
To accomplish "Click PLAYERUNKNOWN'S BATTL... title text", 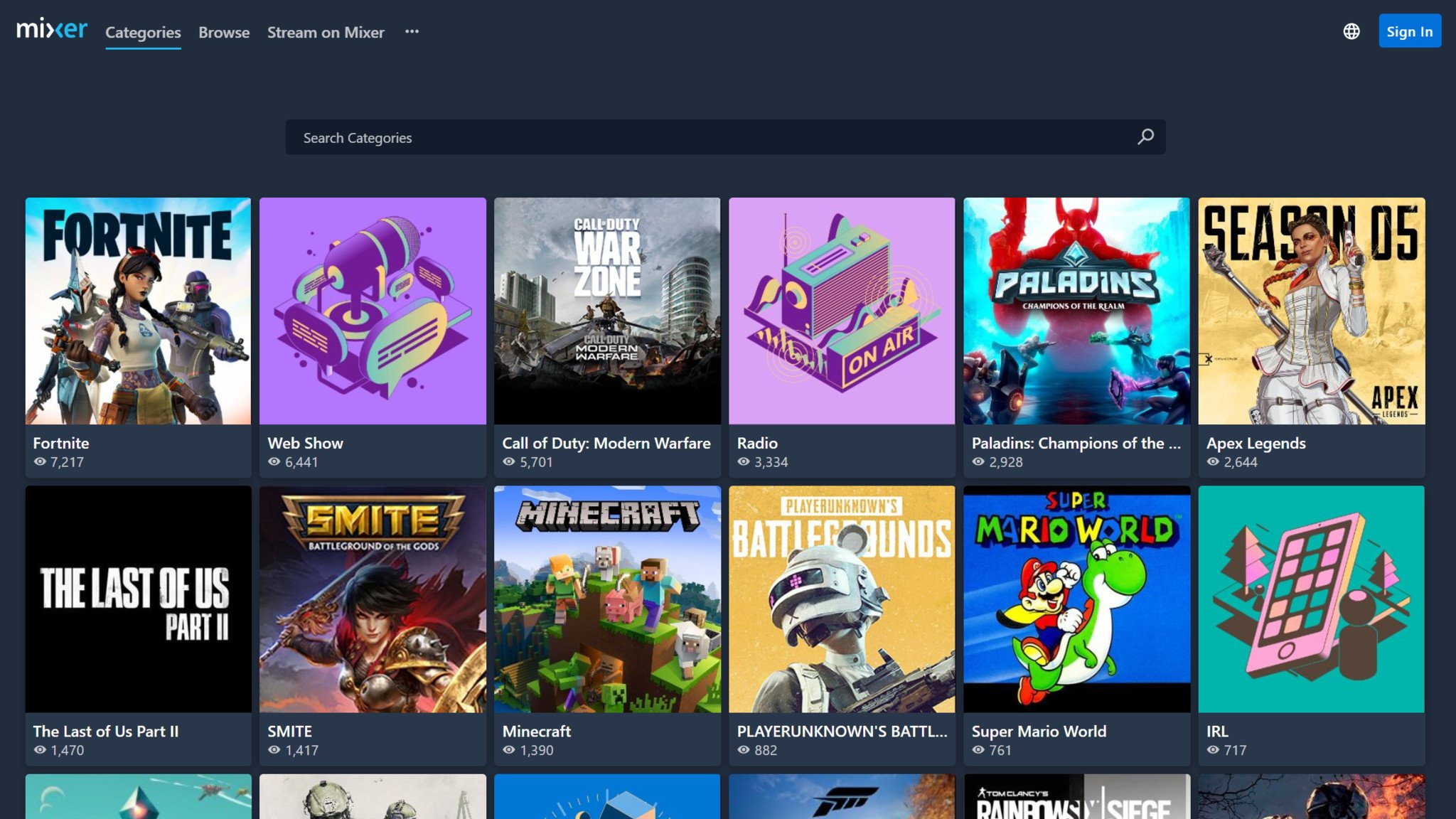I will pos(842,731).
